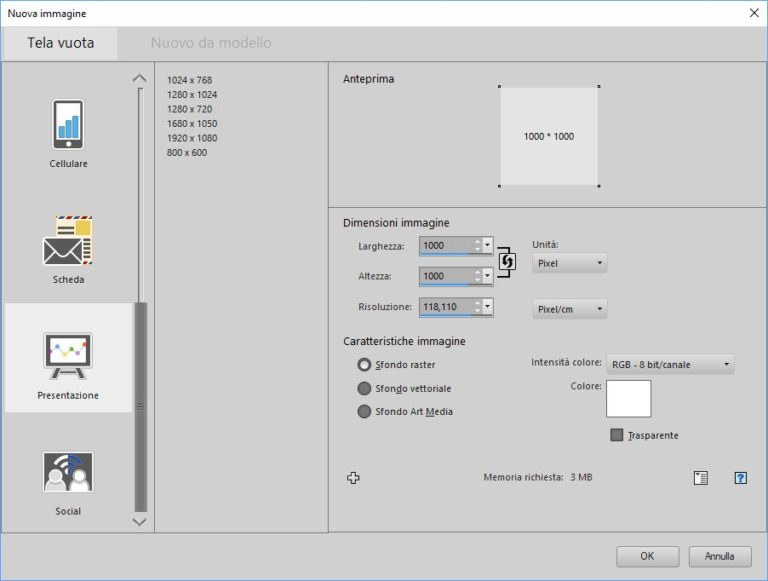Select the Sfondo raster radio button

tap(365, 365)
